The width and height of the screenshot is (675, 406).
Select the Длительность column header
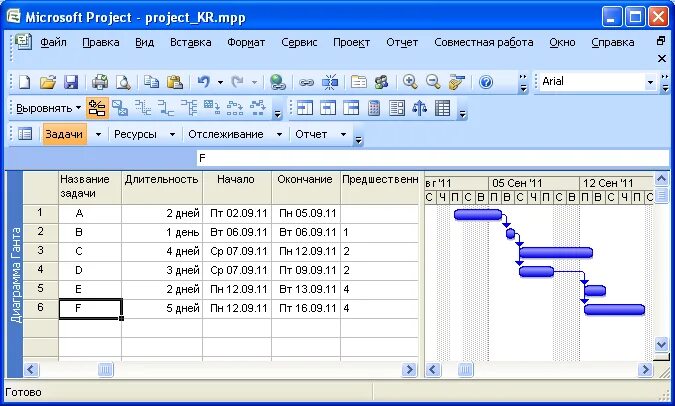[x=162, y=187]
